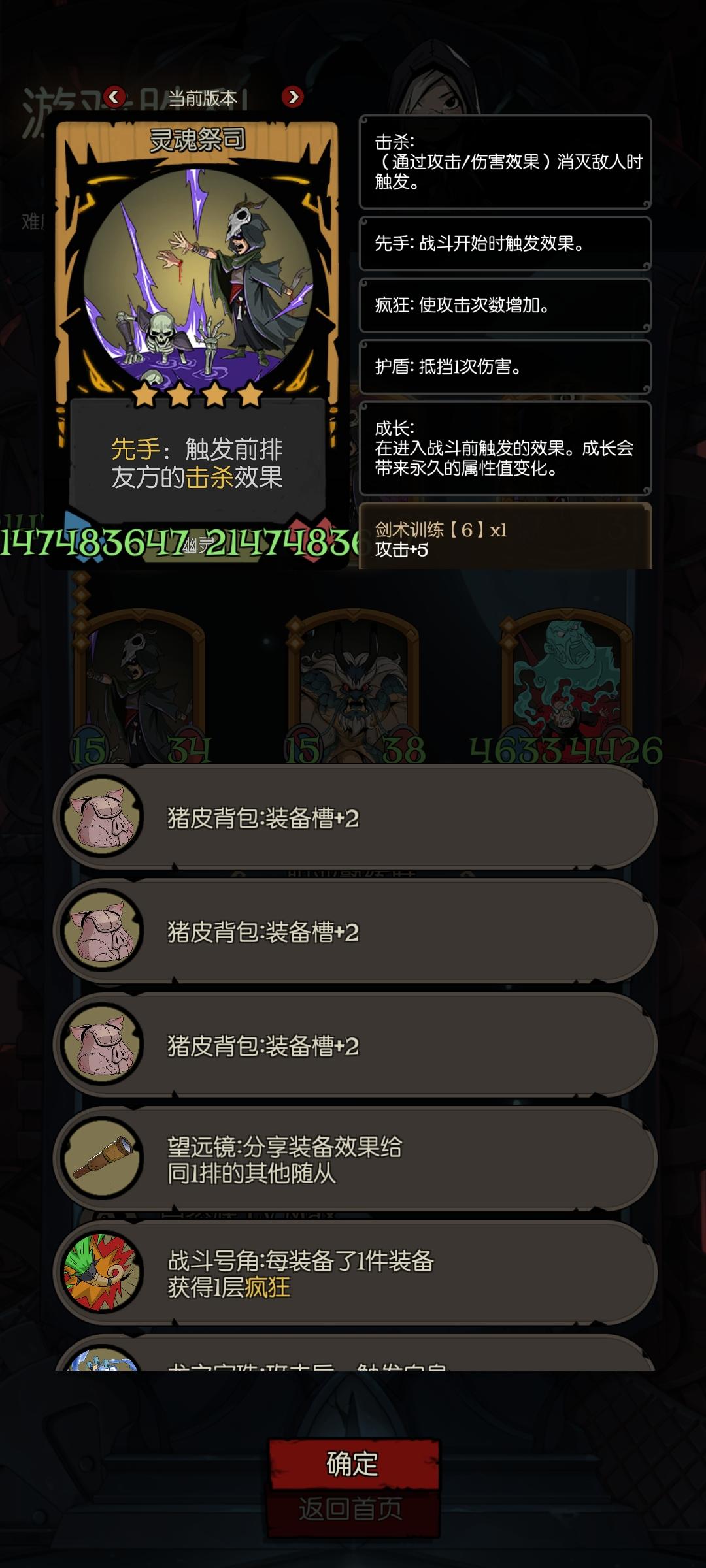Select the skull-masked priest minion thumbnail

point(140,686)
